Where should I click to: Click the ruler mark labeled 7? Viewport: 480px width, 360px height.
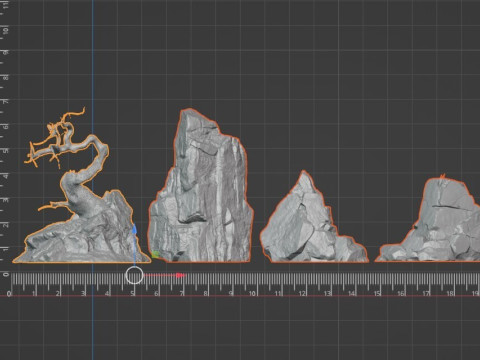coord(182,294)
